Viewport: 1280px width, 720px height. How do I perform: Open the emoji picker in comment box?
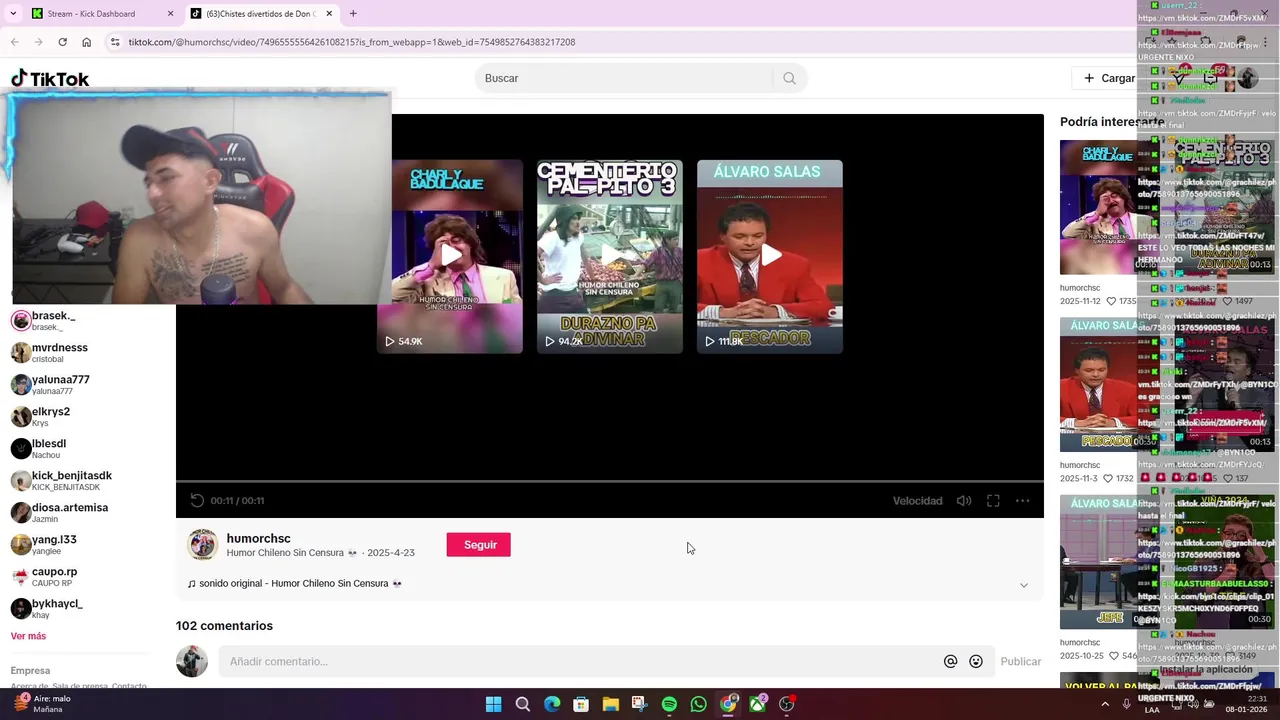(976, 661)
